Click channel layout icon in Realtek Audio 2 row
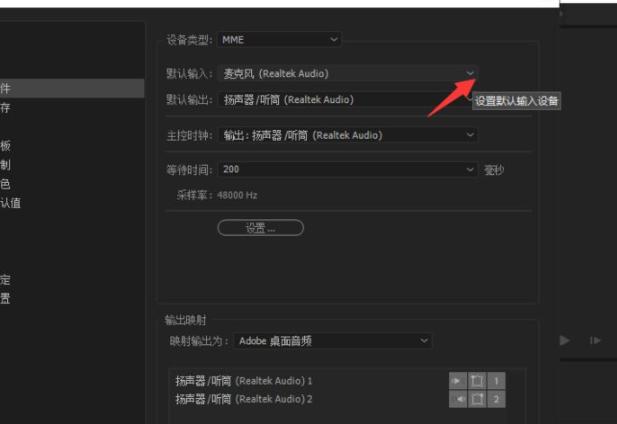The height and width of the screenshot is (424, 617). coord(477,399)
